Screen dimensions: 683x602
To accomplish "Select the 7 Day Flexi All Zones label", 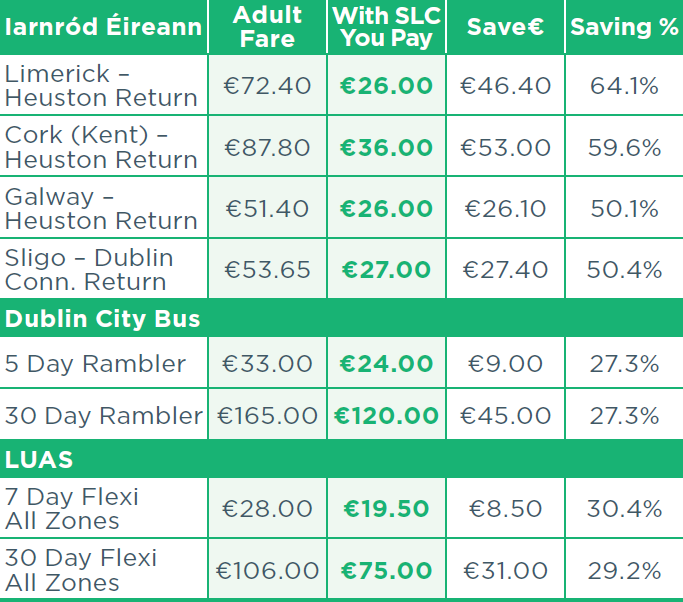I will pyautogui.click(x=72, y=508).
